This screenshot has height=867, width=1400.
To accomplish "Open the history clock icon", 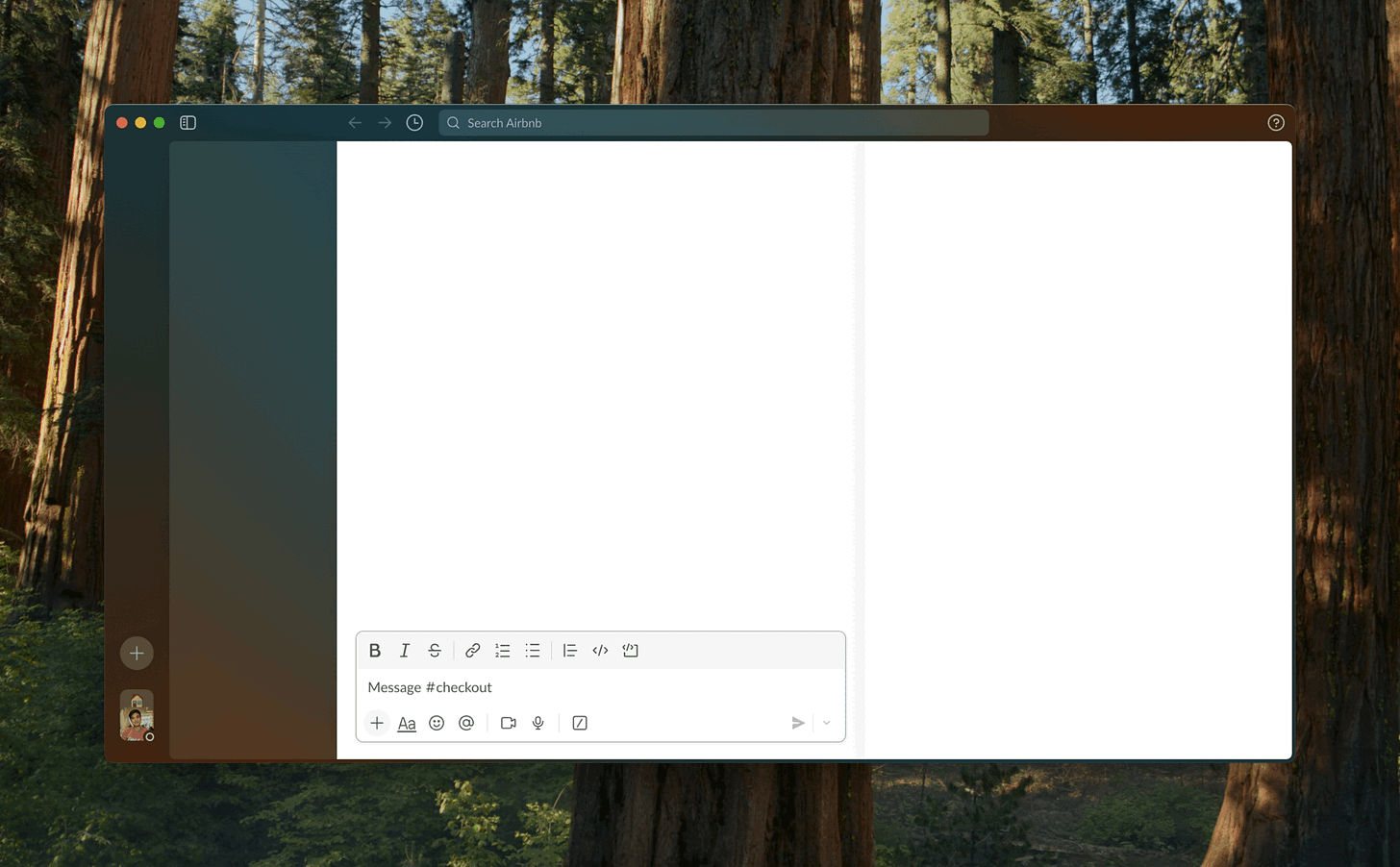I will click(x=414, y=123).
